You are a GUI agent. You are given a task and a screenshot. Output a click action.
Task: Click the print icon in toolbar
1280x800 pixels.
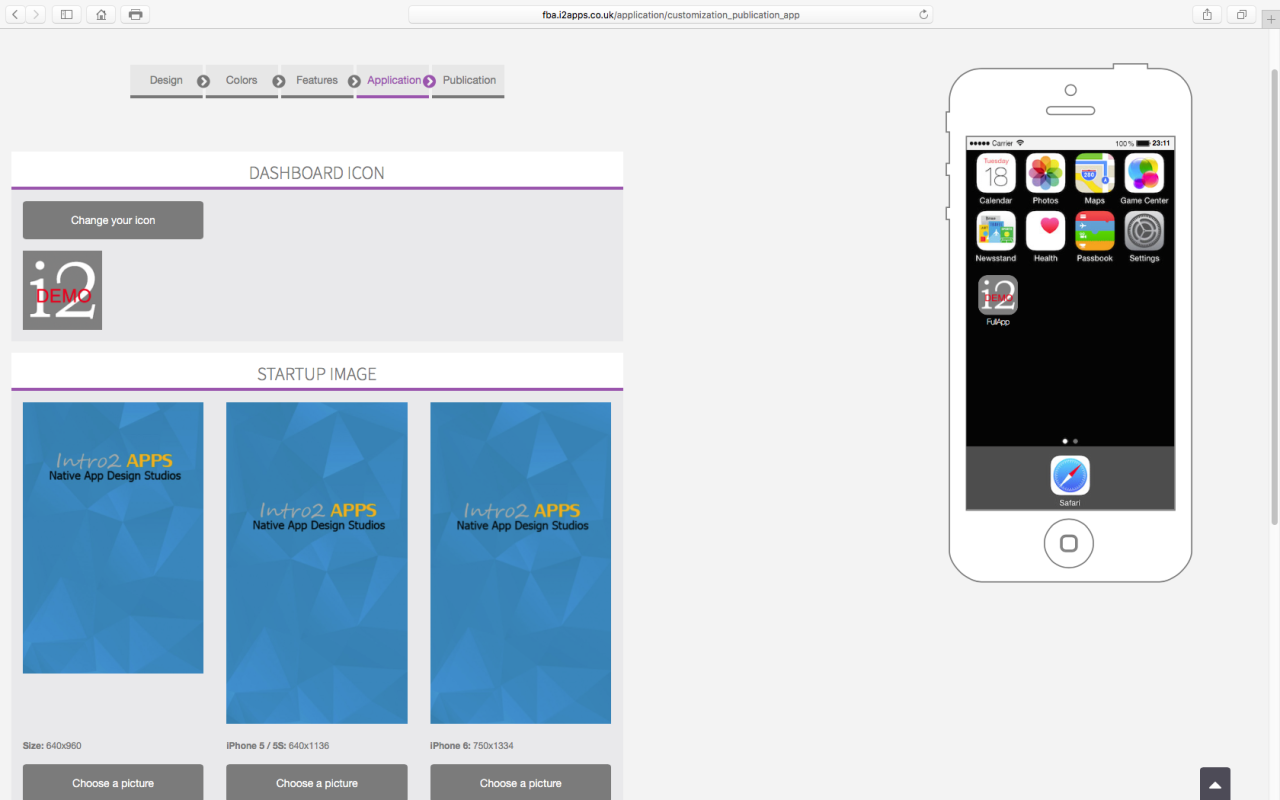[135, 14]
